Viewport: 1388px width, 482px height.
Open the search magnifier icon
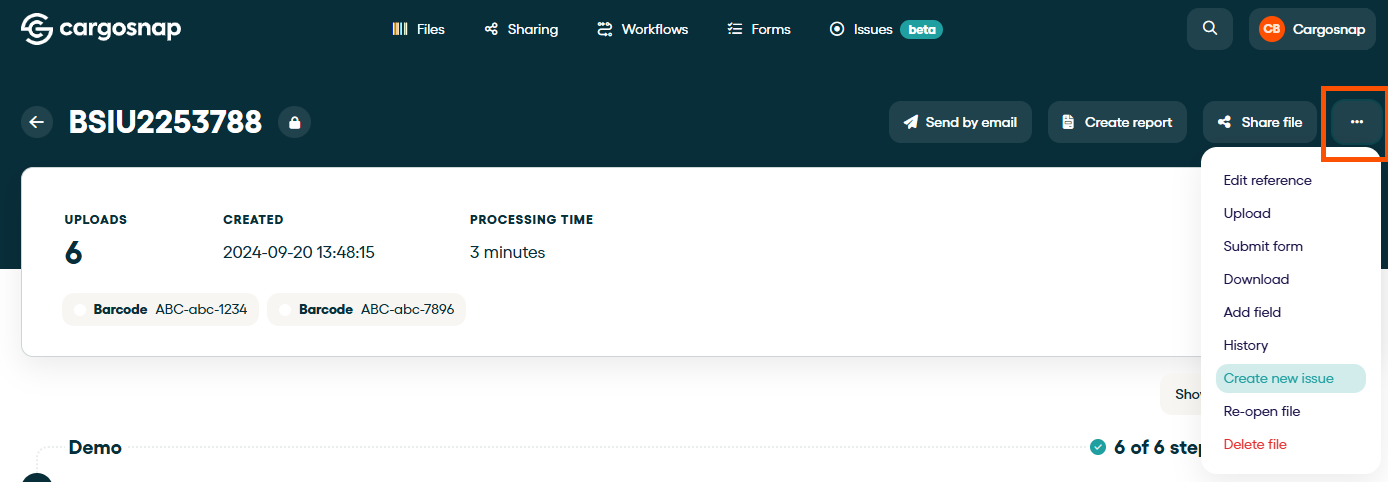[x=1210, y=29]
